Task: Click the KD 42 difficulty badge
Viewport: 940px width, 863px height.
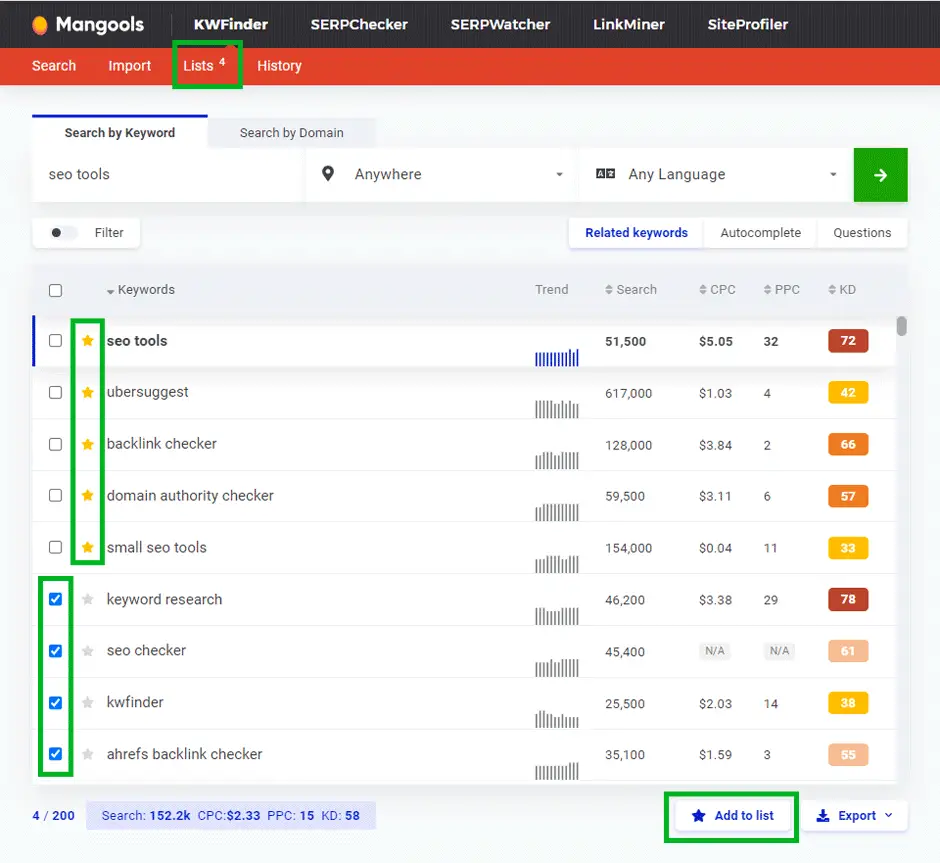Action: pyautogui.click(x=848, y=393)
